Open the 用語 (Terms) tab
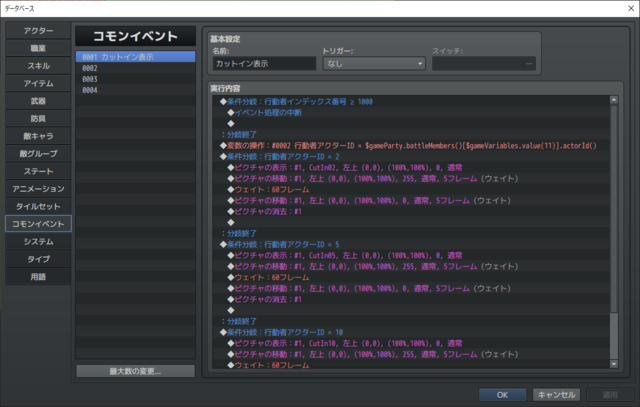This screenshot has width=640, height=407. (x=38, y=276)
